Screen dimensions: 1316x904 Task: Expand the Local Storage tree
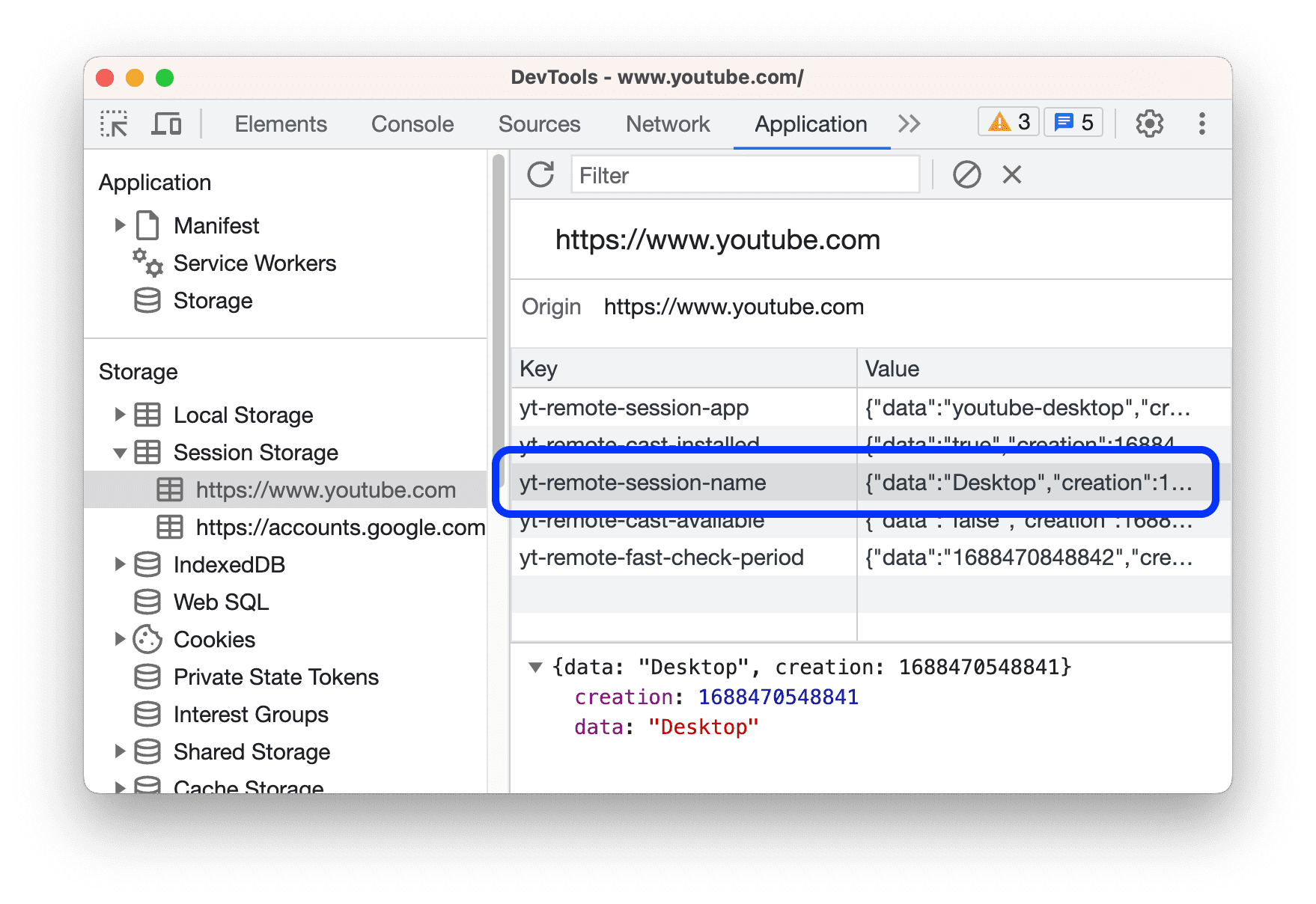coord(121,415)
